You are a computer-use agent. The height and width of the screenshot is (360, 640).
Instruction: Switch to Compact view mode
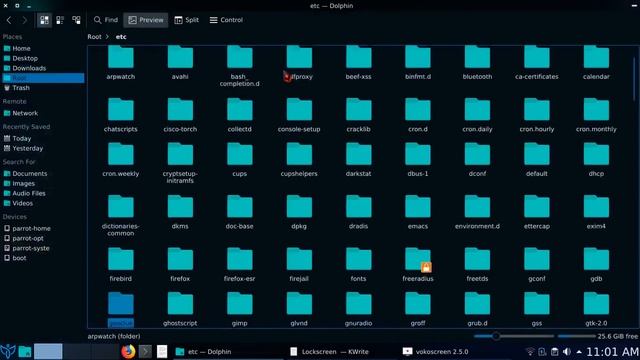tap(60, 20)
